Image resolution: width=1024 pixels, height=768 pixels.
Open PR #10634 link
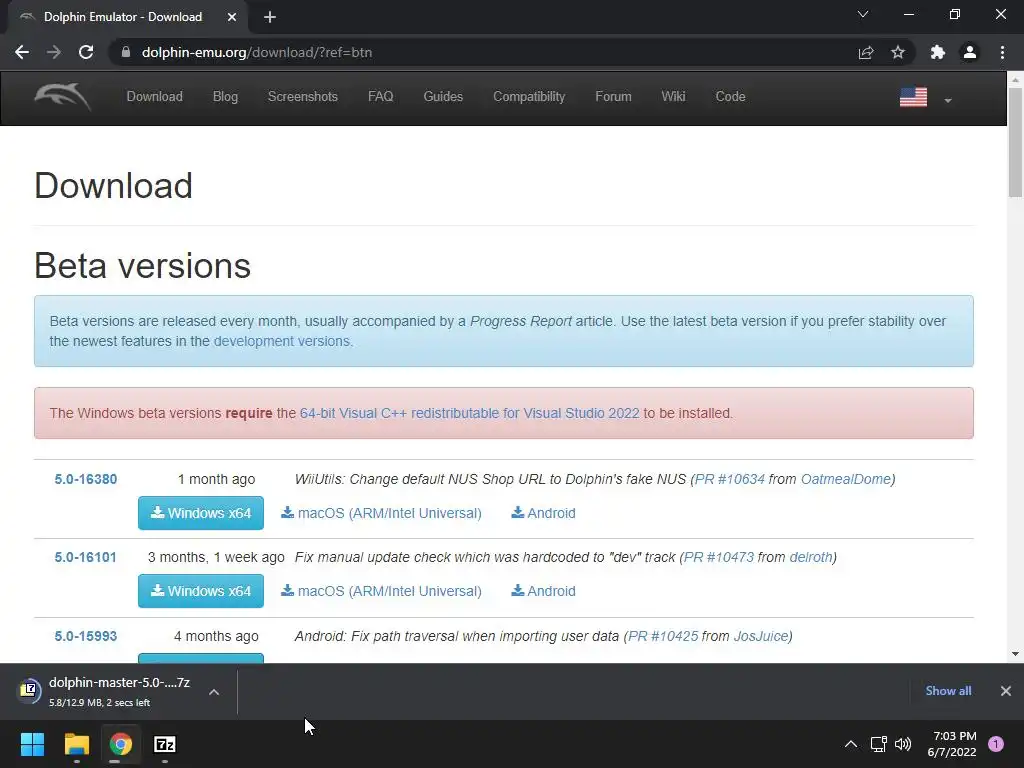tap(729, 479)
